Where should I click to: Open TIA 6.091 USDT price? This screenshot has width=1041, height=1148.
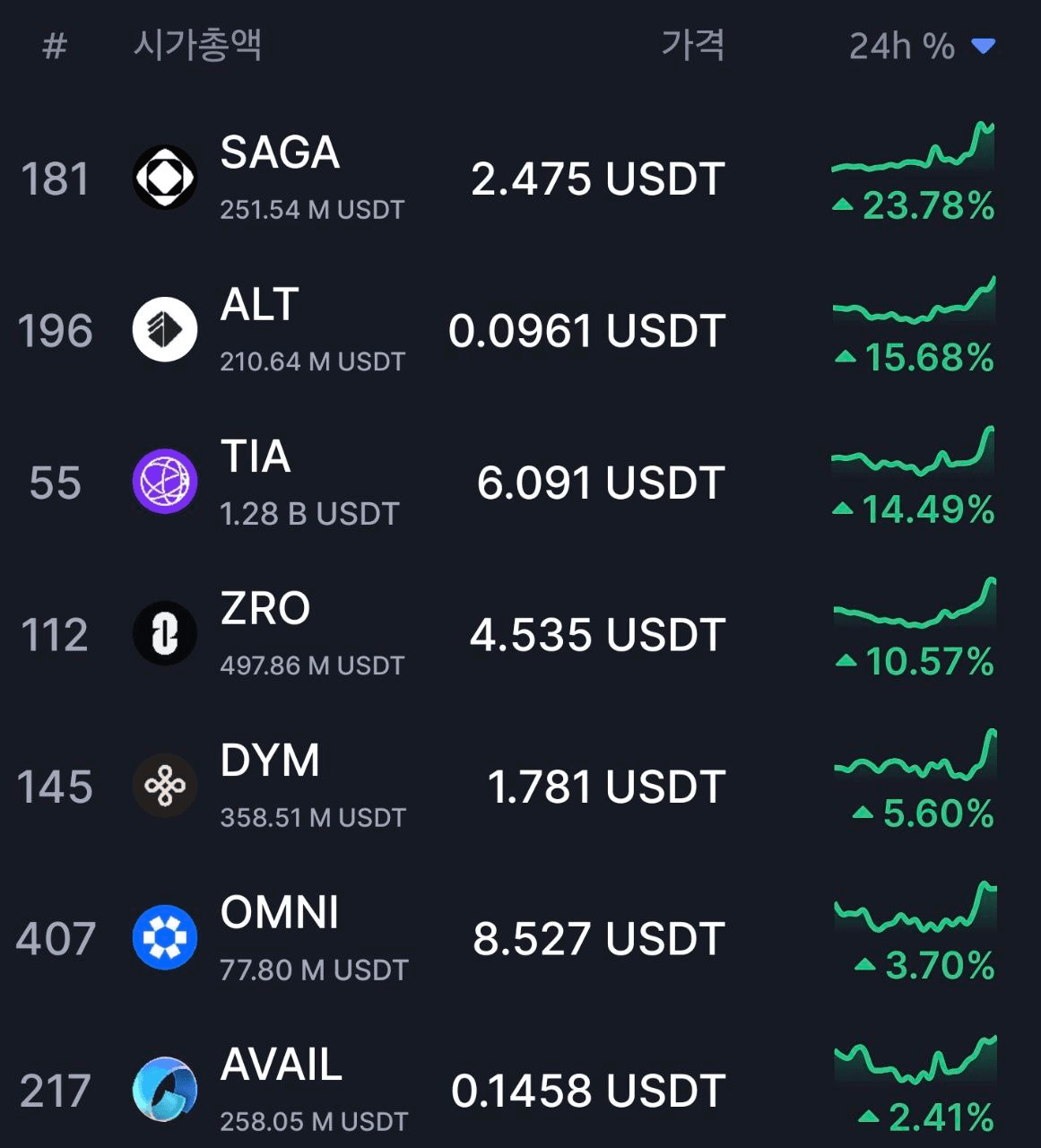[601, 483]
